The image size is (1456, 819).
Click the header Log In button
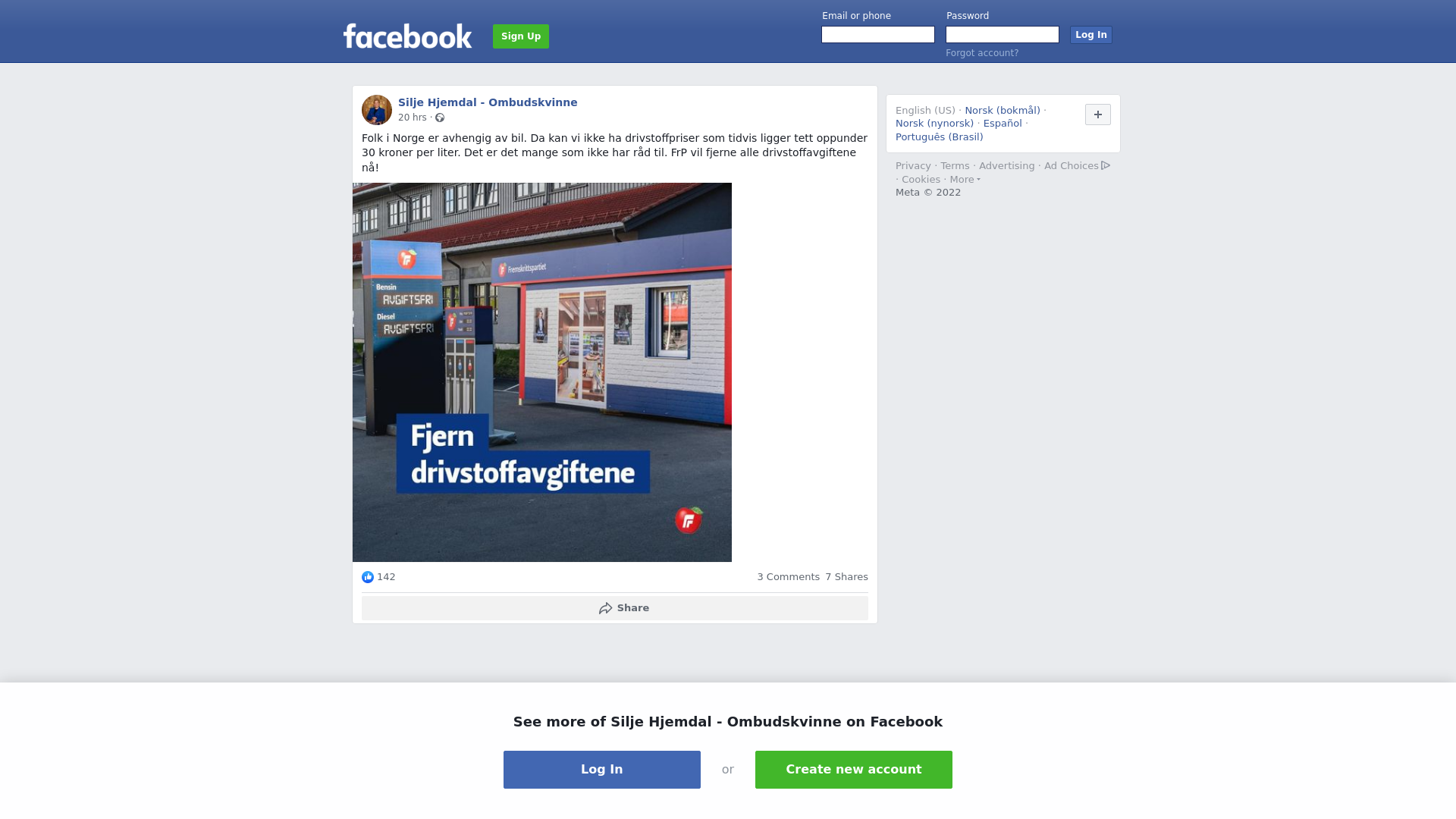click(x=1091, y=35)
